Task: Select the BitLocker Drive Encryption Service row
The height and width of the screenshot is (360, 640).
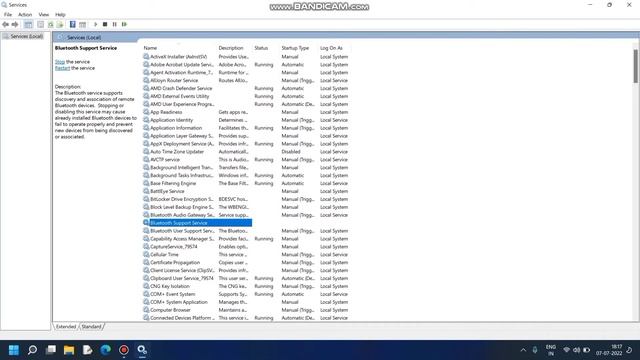Action: click(246, 199)
